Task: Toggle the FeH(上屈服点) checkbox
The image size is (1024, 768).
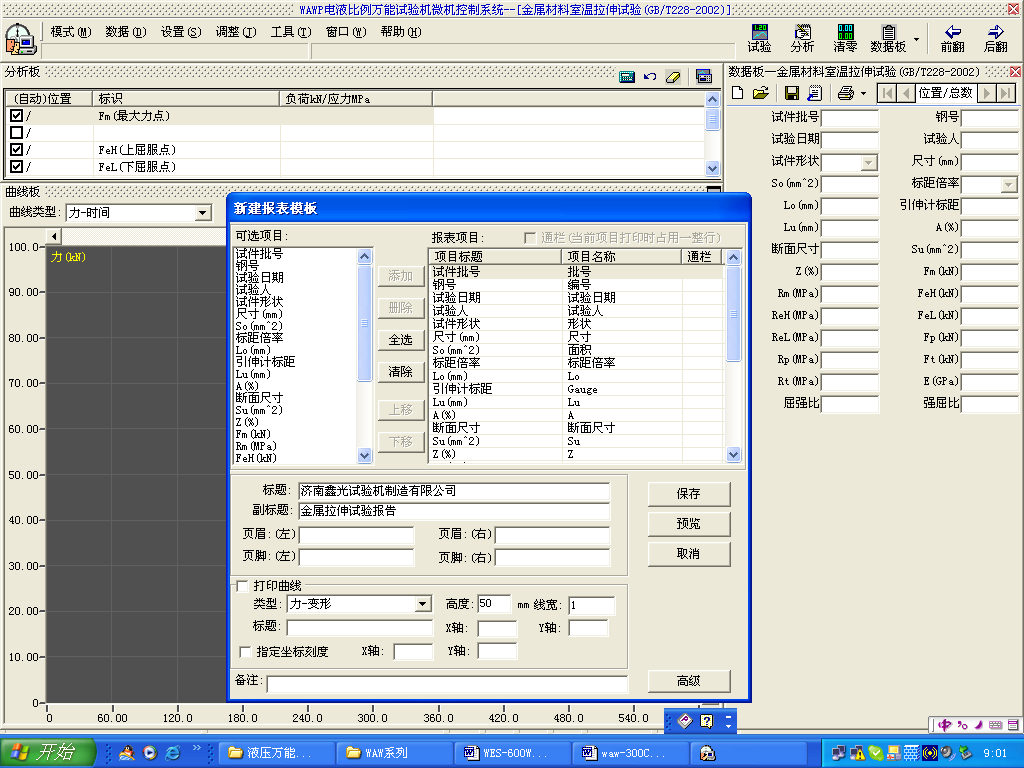Action: 16,150
